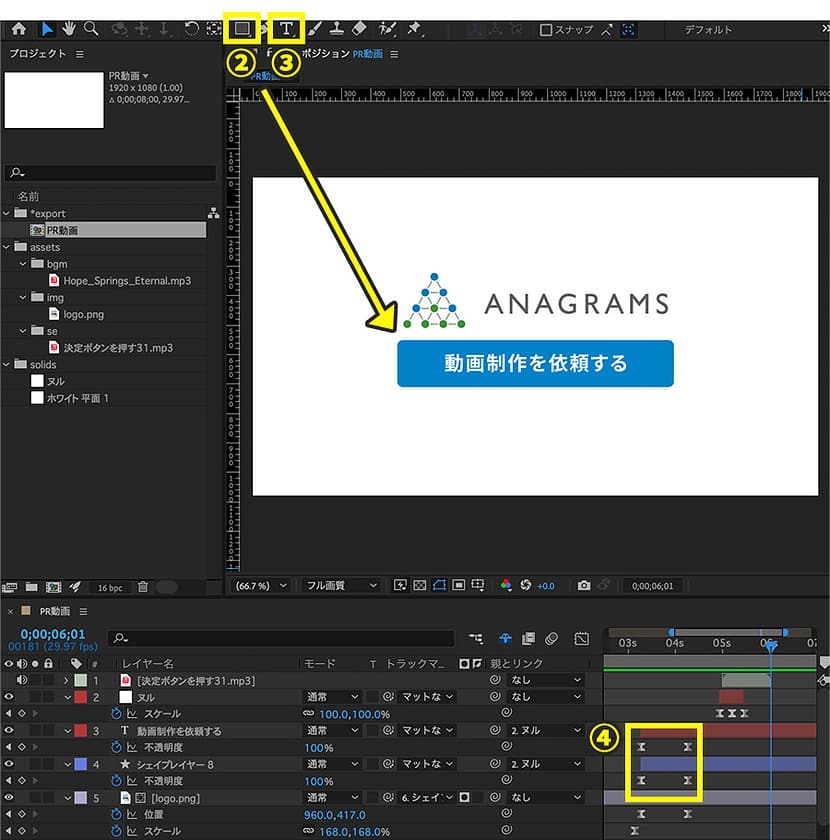This screenshot has height=840, width=830.
Task: Hide the ヌル layer with eye toggle
Action: [10, 697]
